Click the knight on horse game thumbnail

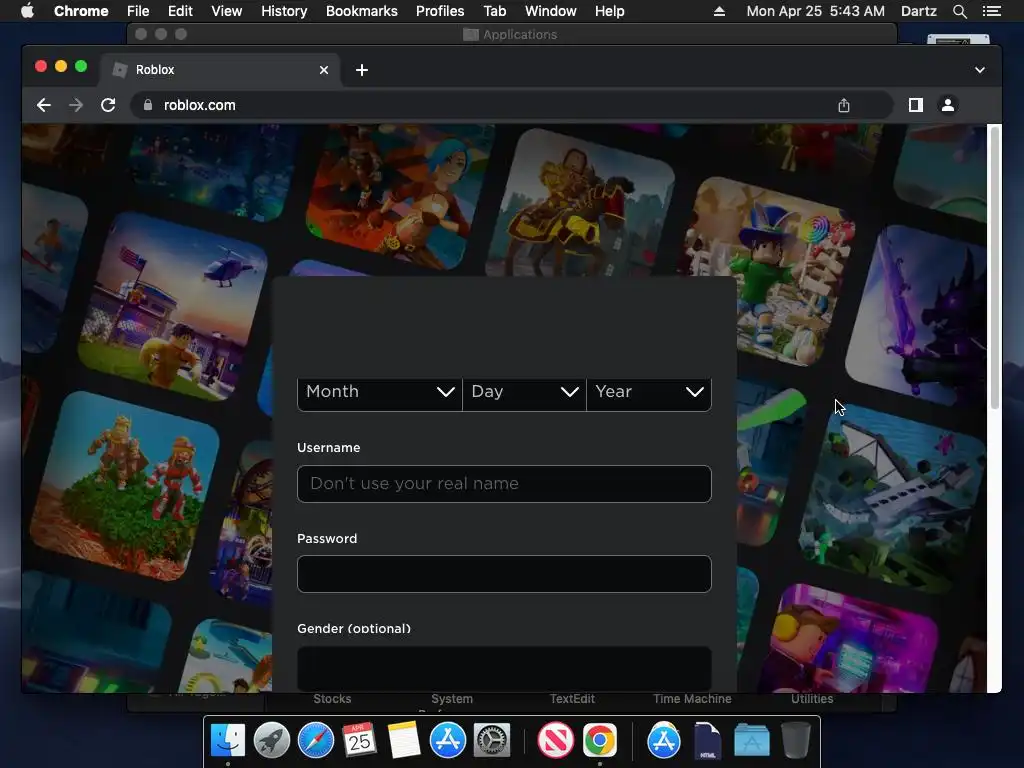pos(581,202)
